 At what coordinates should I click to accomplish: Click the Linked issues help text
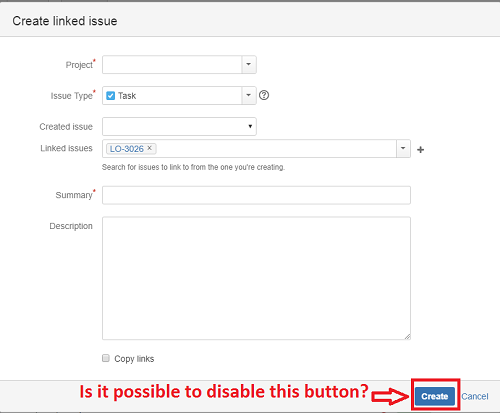point(193,167)
